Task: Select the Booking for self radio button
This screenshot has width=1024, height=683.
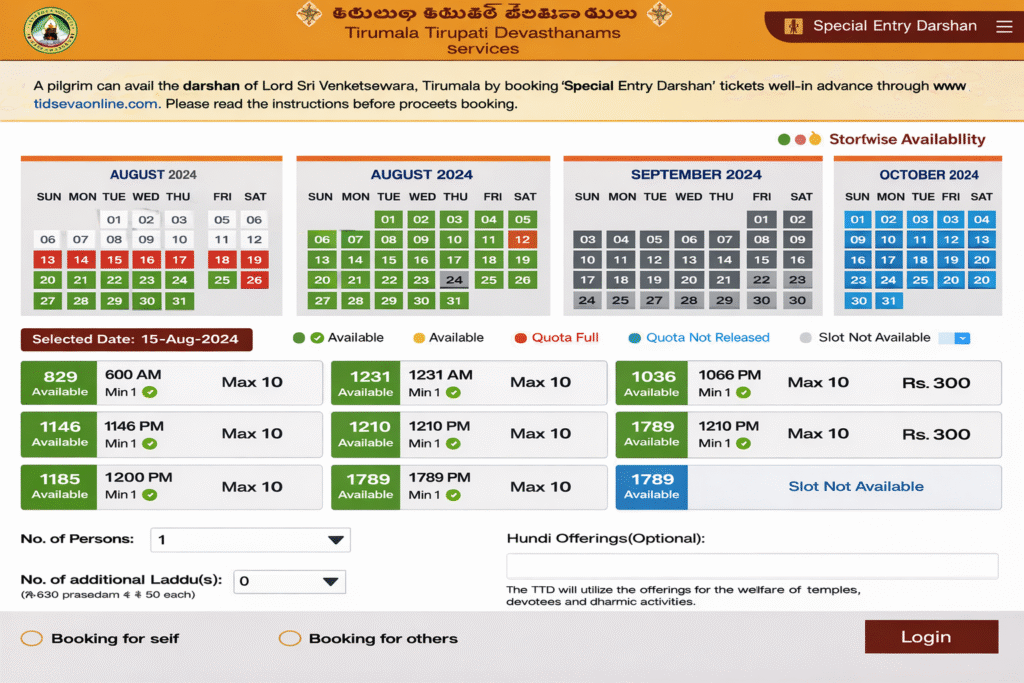Action: tap(29, 637)
